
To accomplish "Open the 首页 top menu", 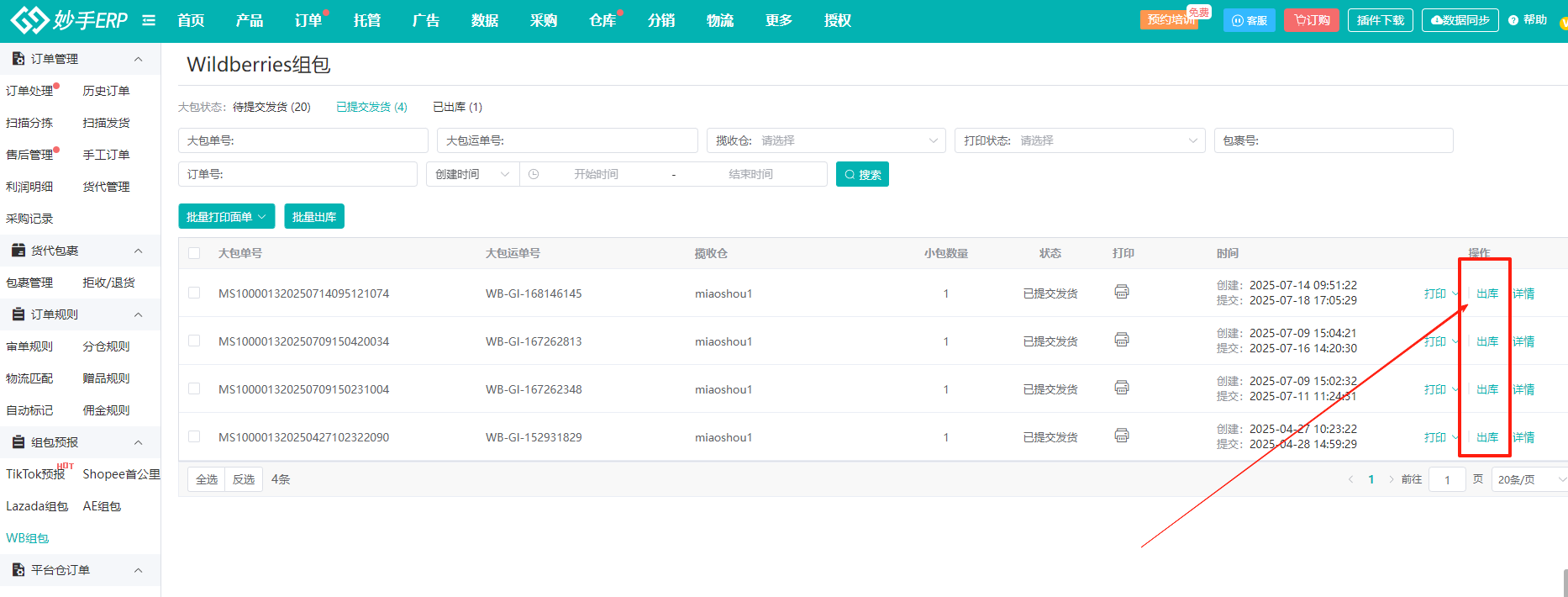I will click(192, 20).
